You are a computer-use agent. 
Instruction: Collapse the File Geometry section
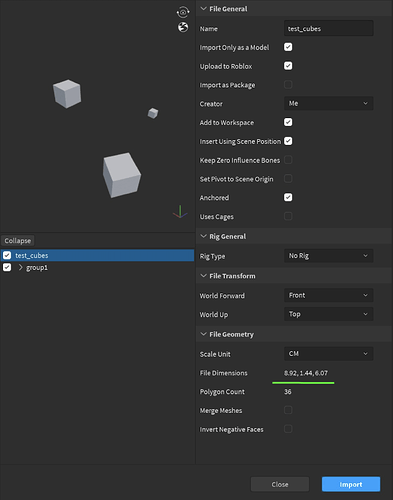[203, 334]
